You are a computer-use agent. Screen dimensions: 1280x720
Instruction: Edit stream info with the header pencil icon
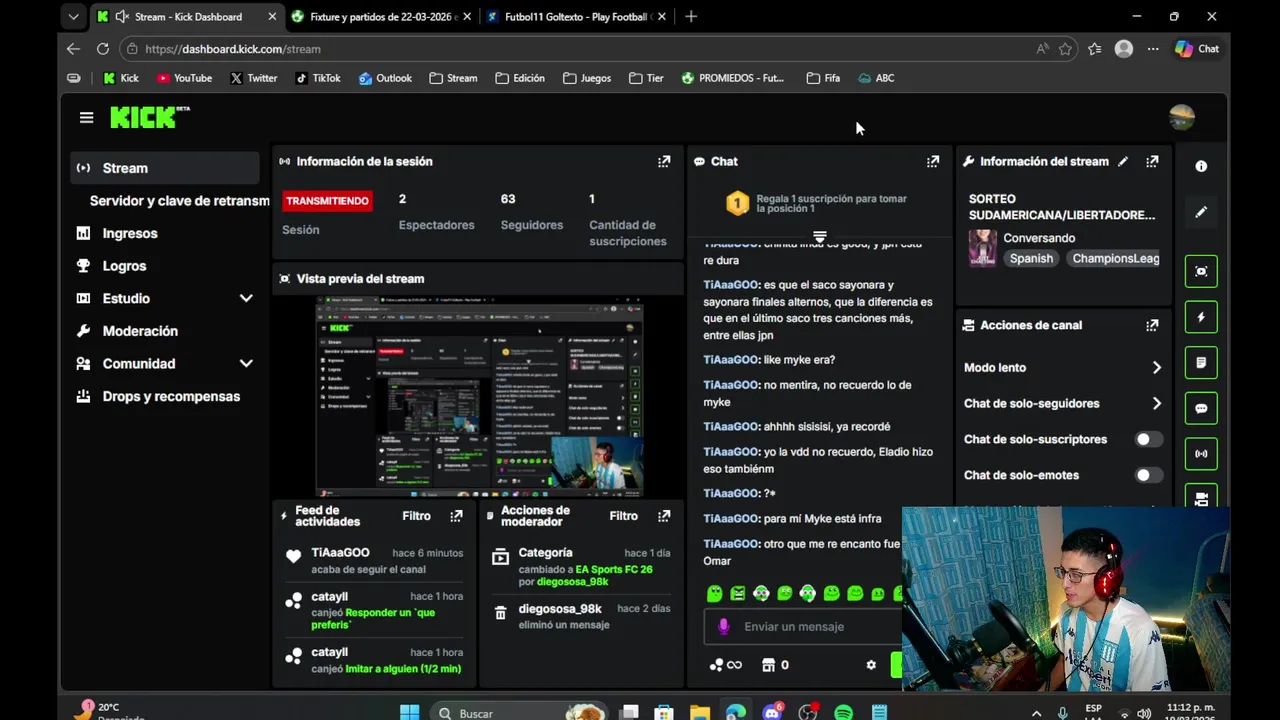click(x=1123, y=161)
